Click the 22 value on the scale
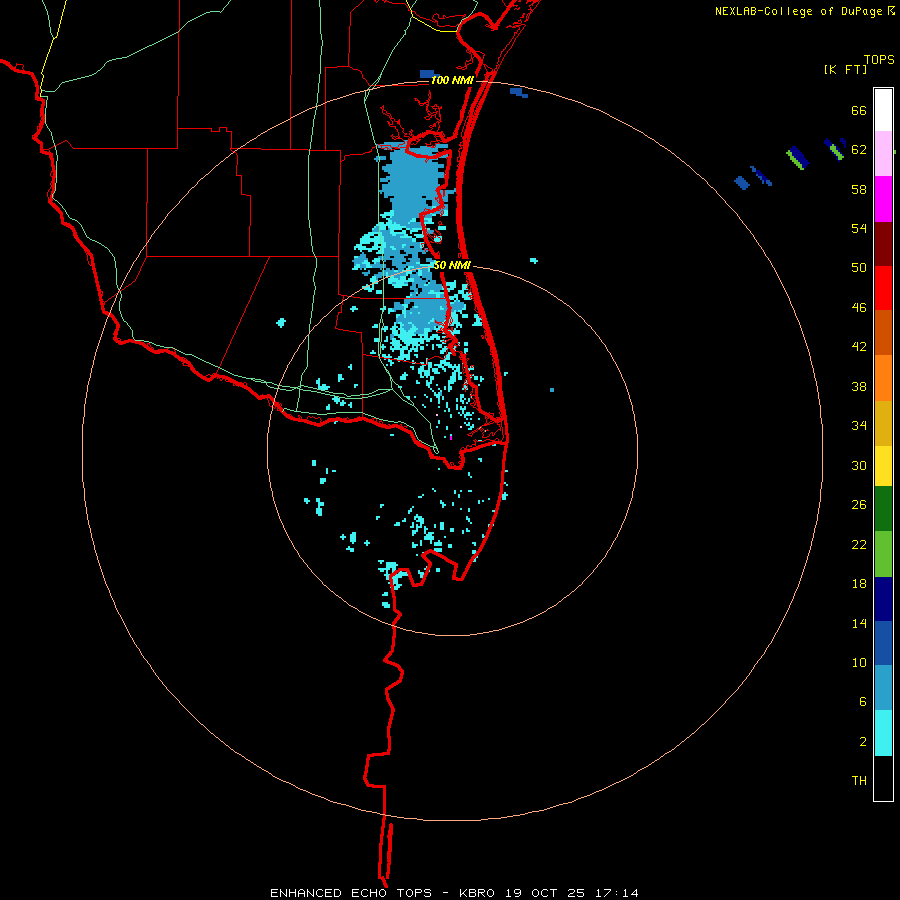Viewport: 900px width, 900px height. pyautogui.click(x=859, y=544)
